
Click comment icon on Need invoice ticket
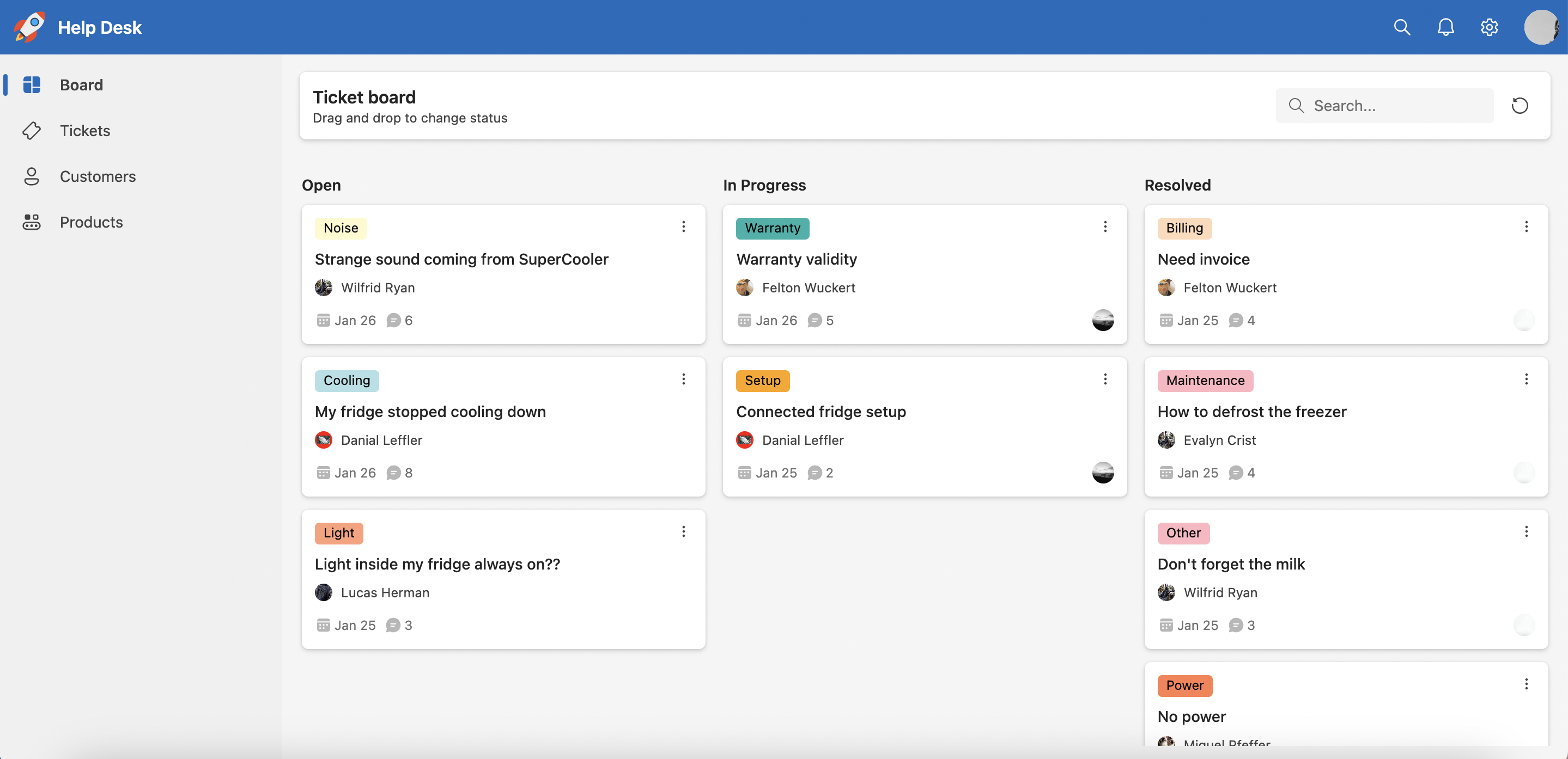1236,321
